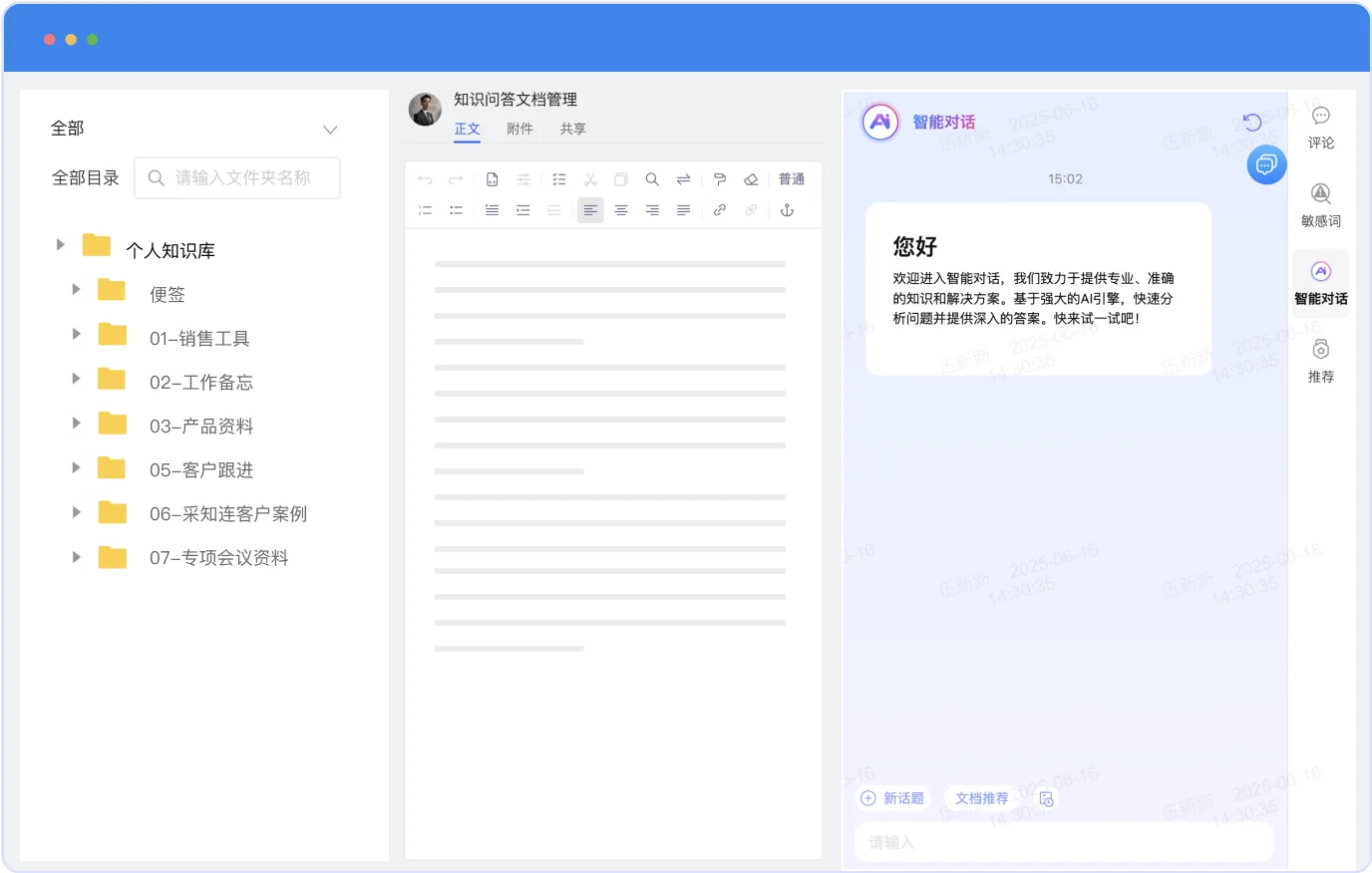Image resolution: width=1372 pixels, height=873 pixels.
Task: Open search using the magnifier toolbar icon
Action: pyautogui.click(x=652, y=179)
